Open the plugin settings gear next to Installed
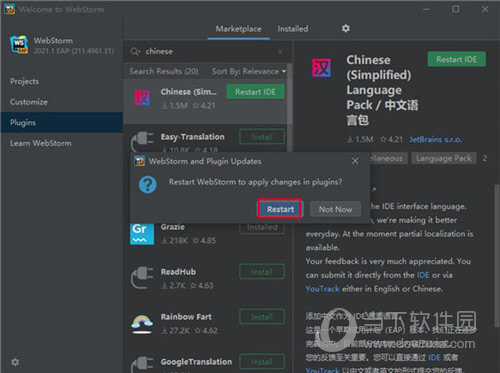 click(x=346, y=28)
